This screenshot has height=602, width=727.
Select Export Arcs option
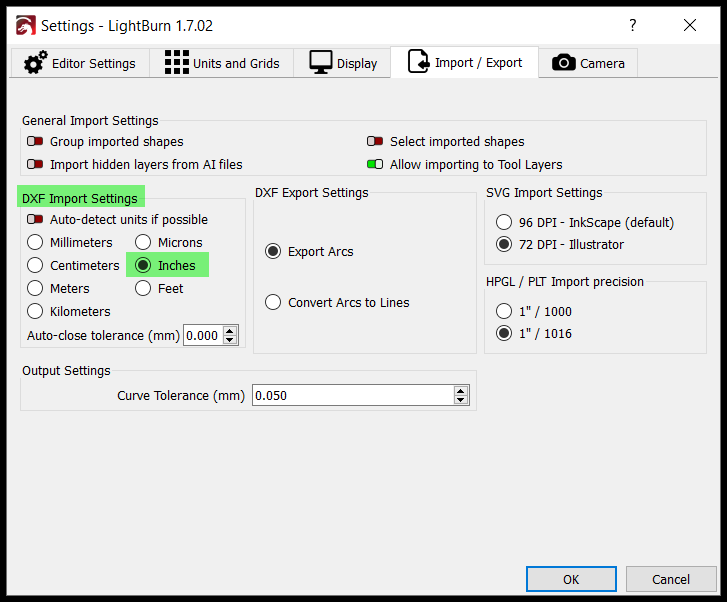coord(273,251)
